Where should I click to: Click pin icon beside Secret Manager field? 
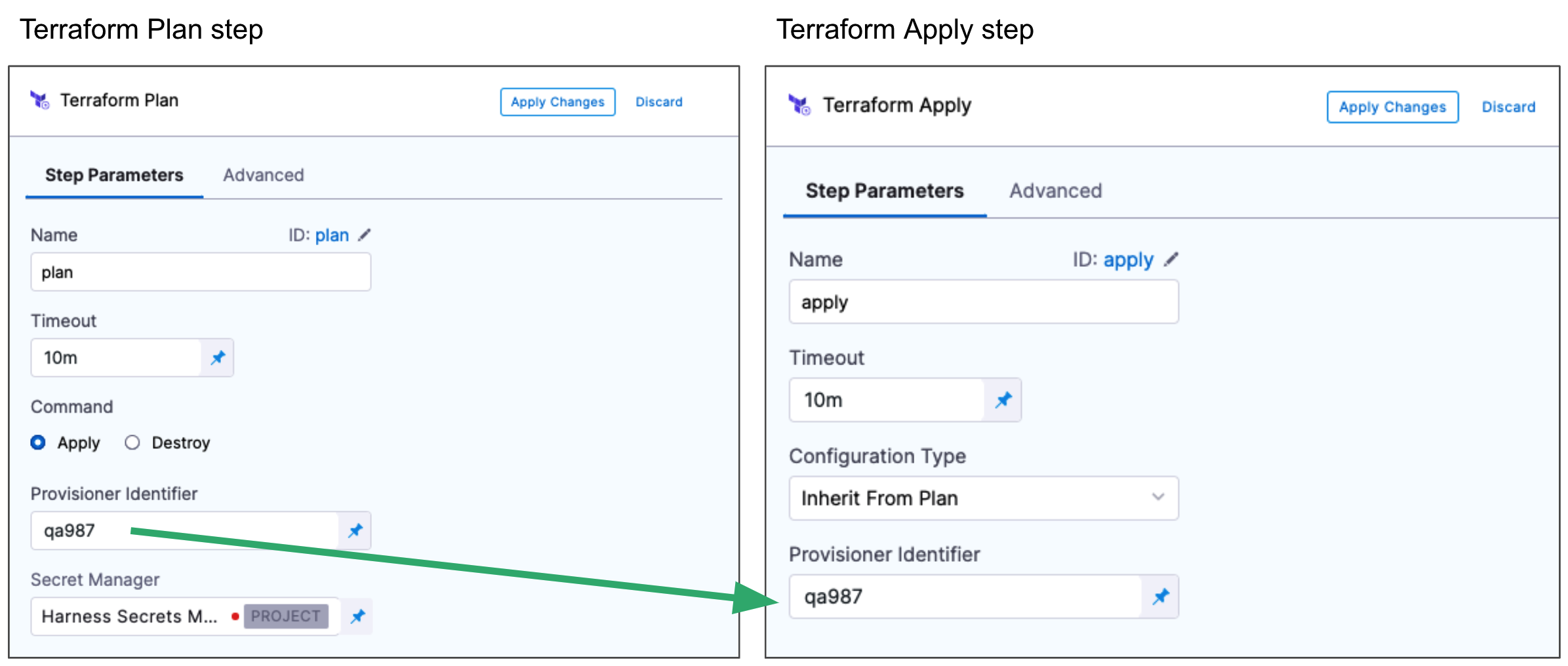[358, 617]
